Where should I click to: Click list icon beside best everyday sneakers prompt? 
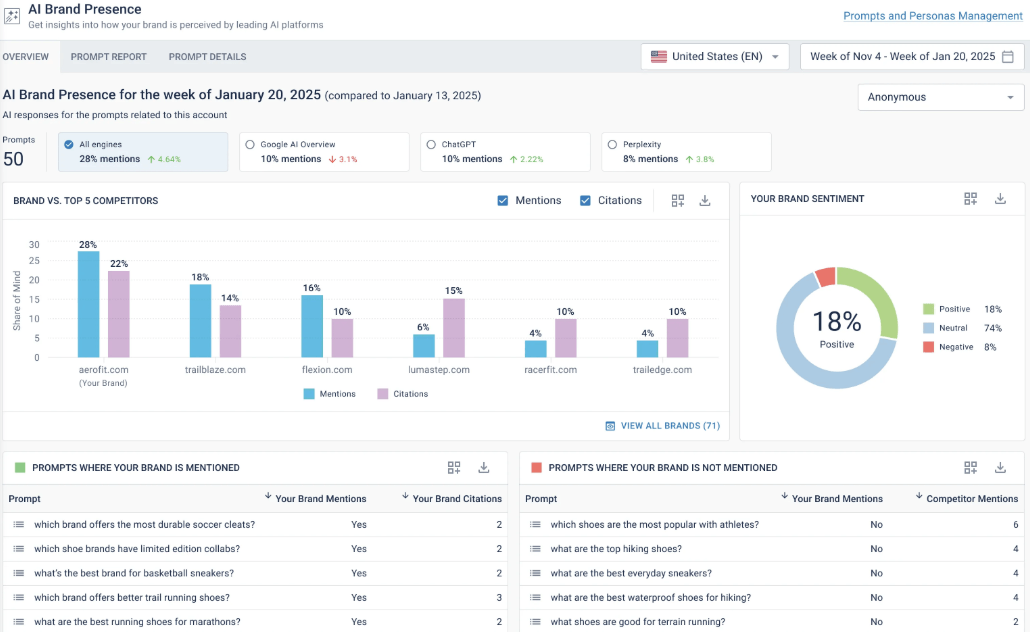[535, 573]
